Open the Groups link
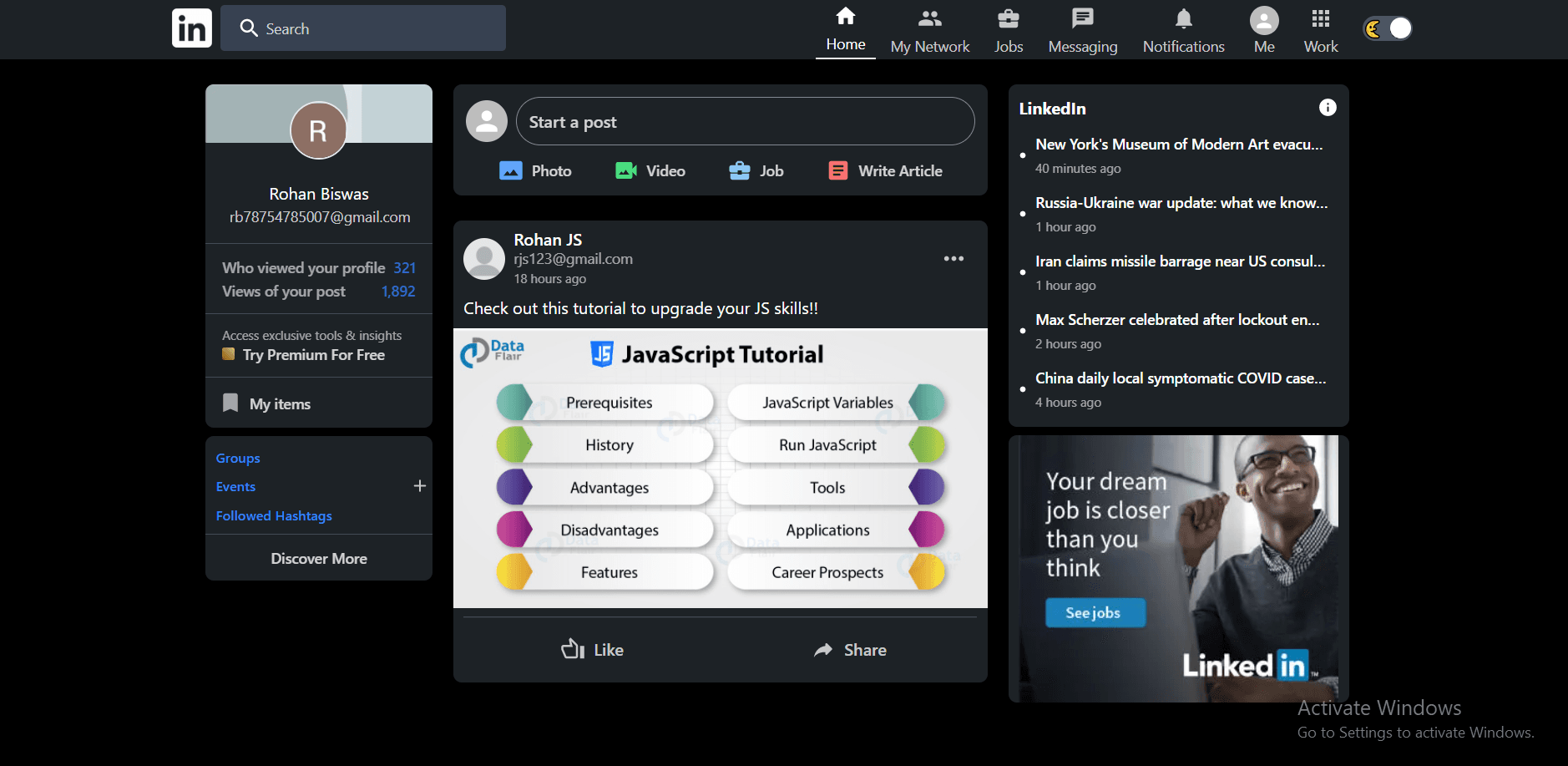 pos(238,459)
